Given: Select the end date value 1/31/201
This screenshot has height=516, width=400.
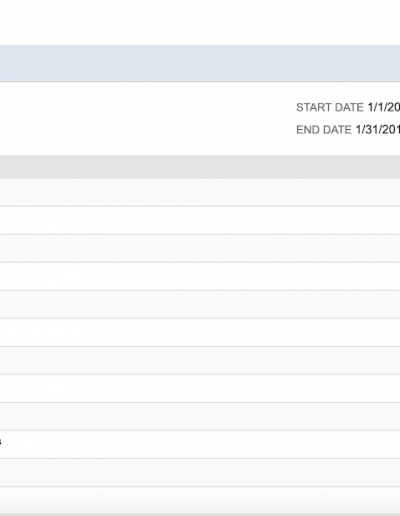Looking at the screenshot, I should (x=378, y=130).
